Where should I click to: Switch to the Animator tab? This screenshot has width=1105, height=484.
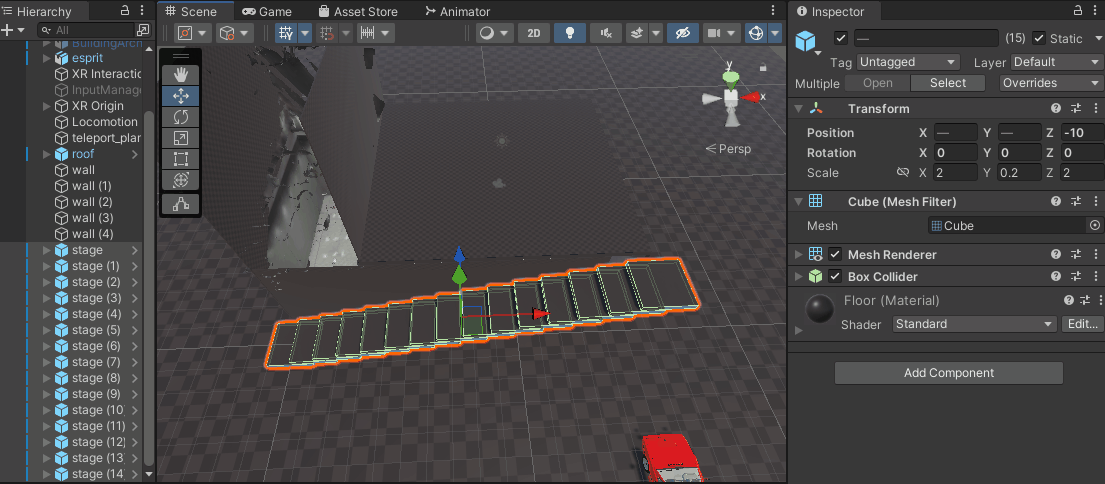pyautogui.click(x=458, y=11)
